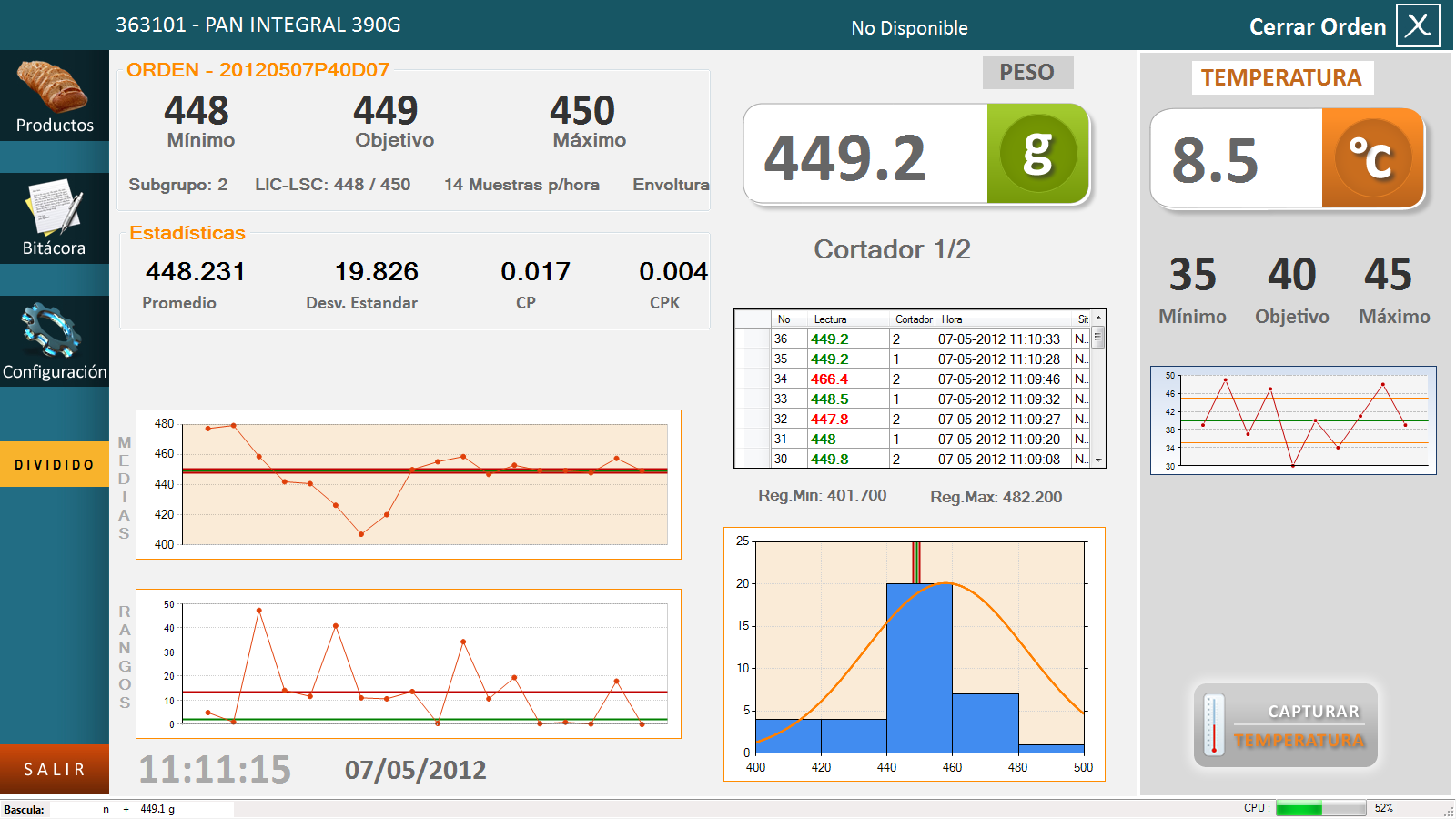The width and height of the screenshot is (1456, 819).
Task: Select reading row 34 with value 466.4
Action: pos(919,379)
